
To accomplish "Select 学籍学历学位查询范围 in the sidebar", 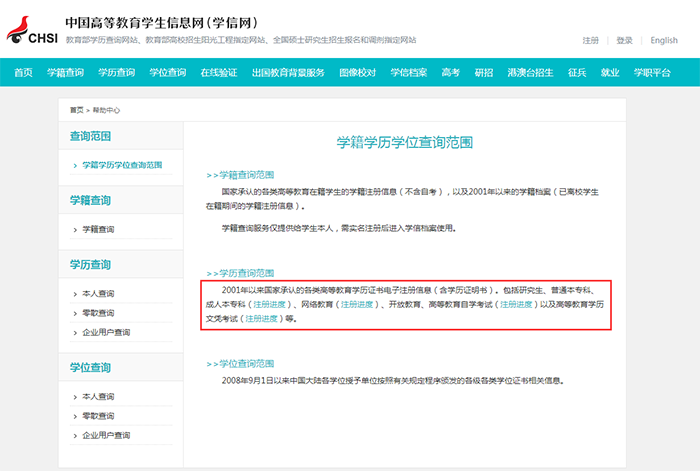I will [x=121, y=164].
